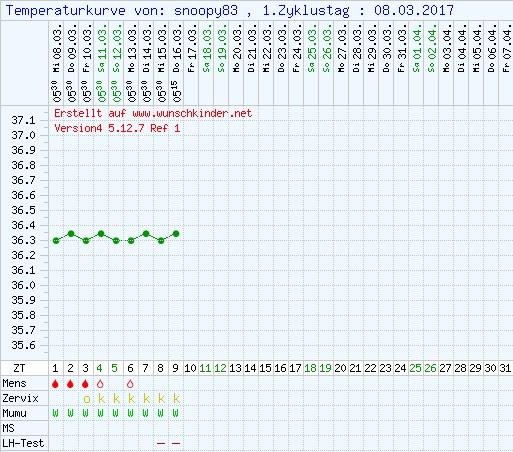
Task: Click the temperature point for cycle day 7
Action: 146,234
